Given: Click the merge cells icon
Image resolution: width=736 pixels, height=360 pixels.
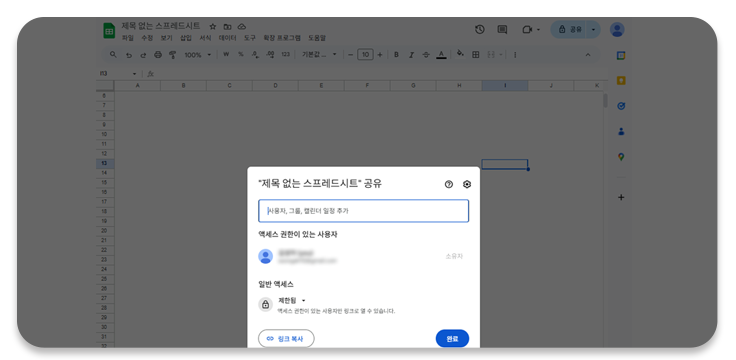Looking at the screenshot, I should coord(491,55).
